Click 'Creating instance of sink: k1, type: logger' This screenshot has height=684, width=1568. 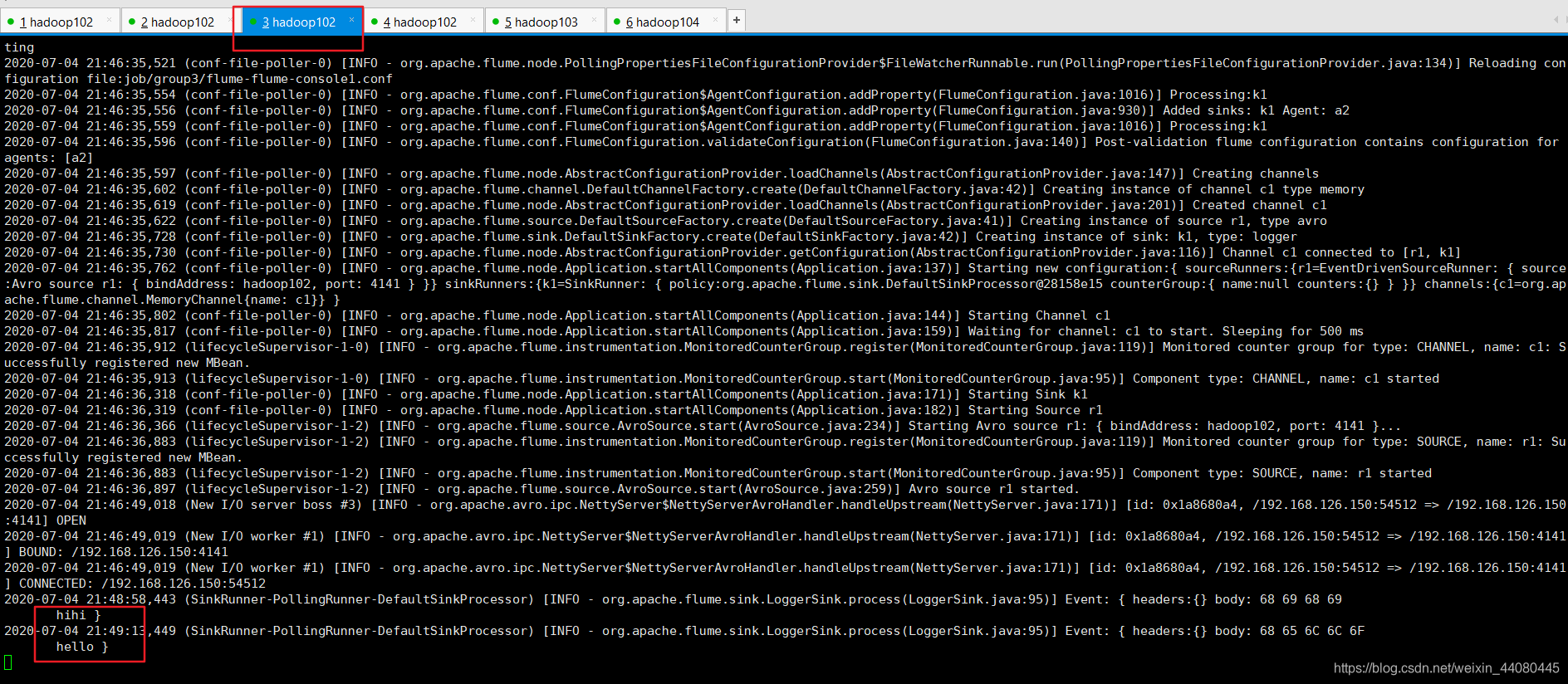tap(1136, 237)
